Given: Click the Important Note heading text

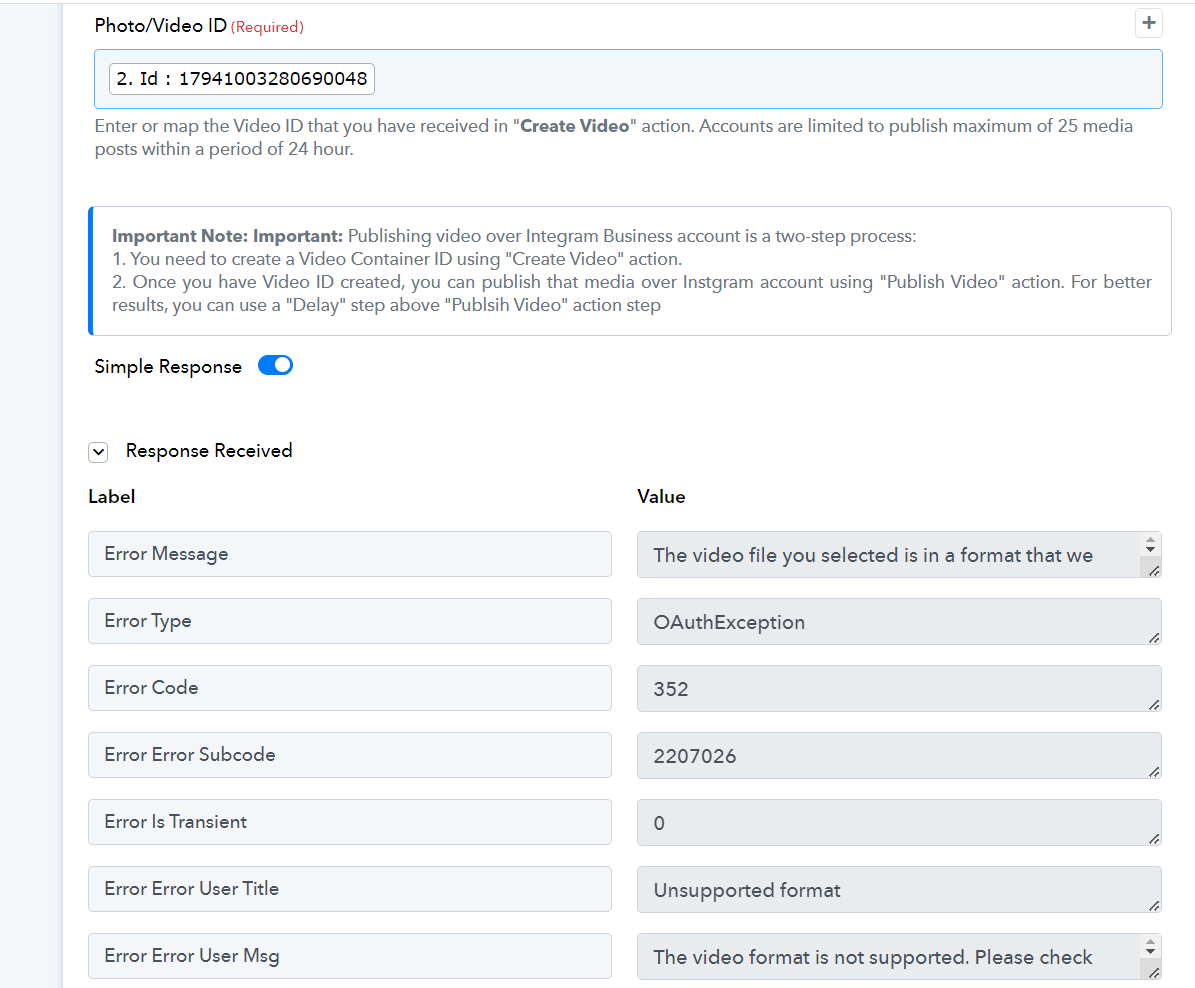Looking at the screenshot, I should click(x=227, y=236).
